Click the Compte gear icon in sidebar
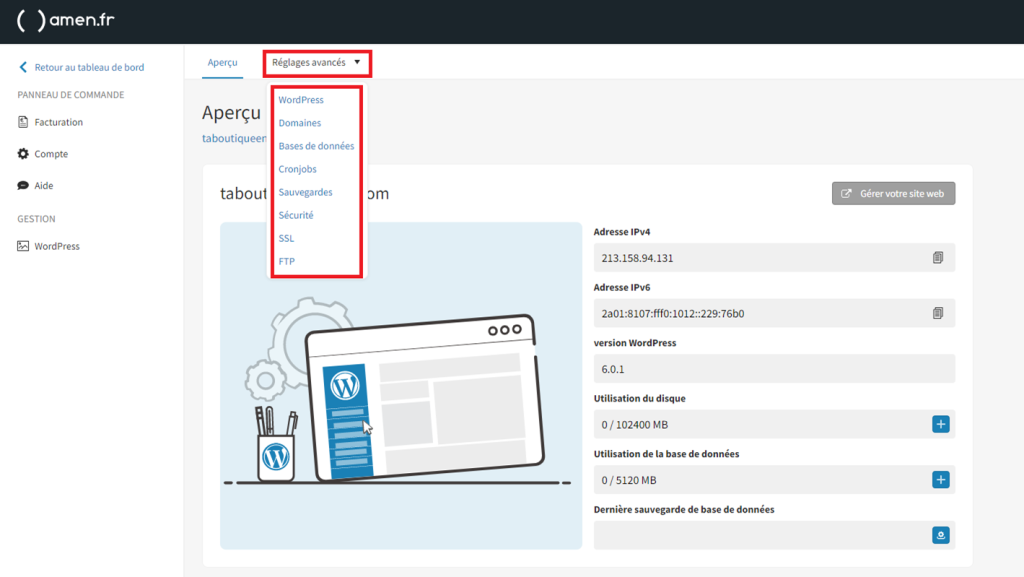This screenshot has height=577, width=1024. pos(24,154)
